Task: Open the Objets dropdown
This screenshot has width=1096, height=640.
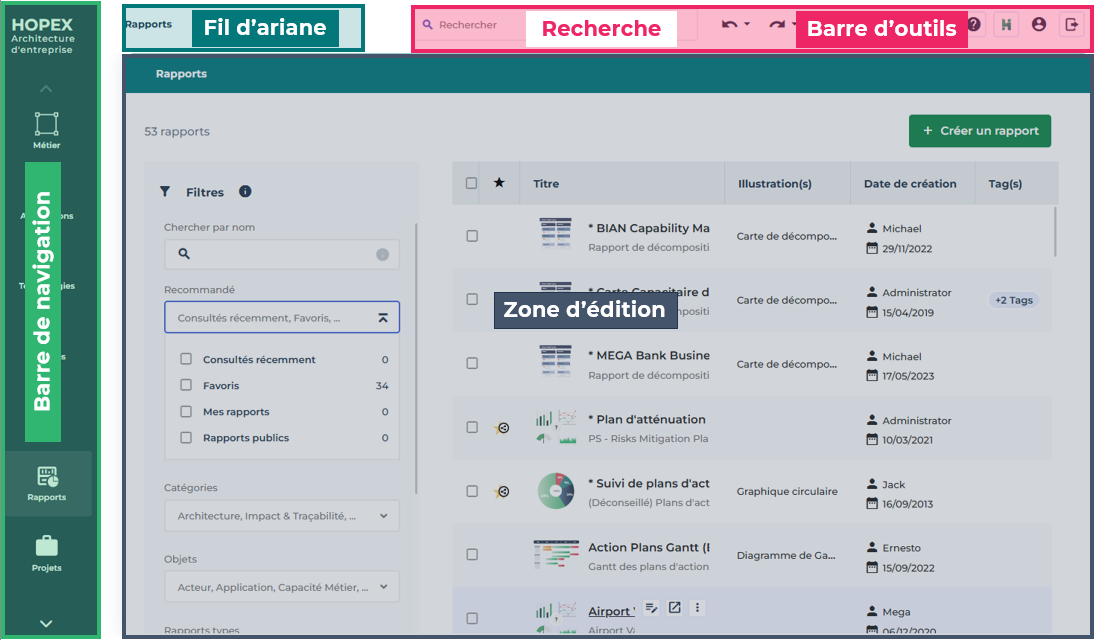Action: click(x=281, y=587)
